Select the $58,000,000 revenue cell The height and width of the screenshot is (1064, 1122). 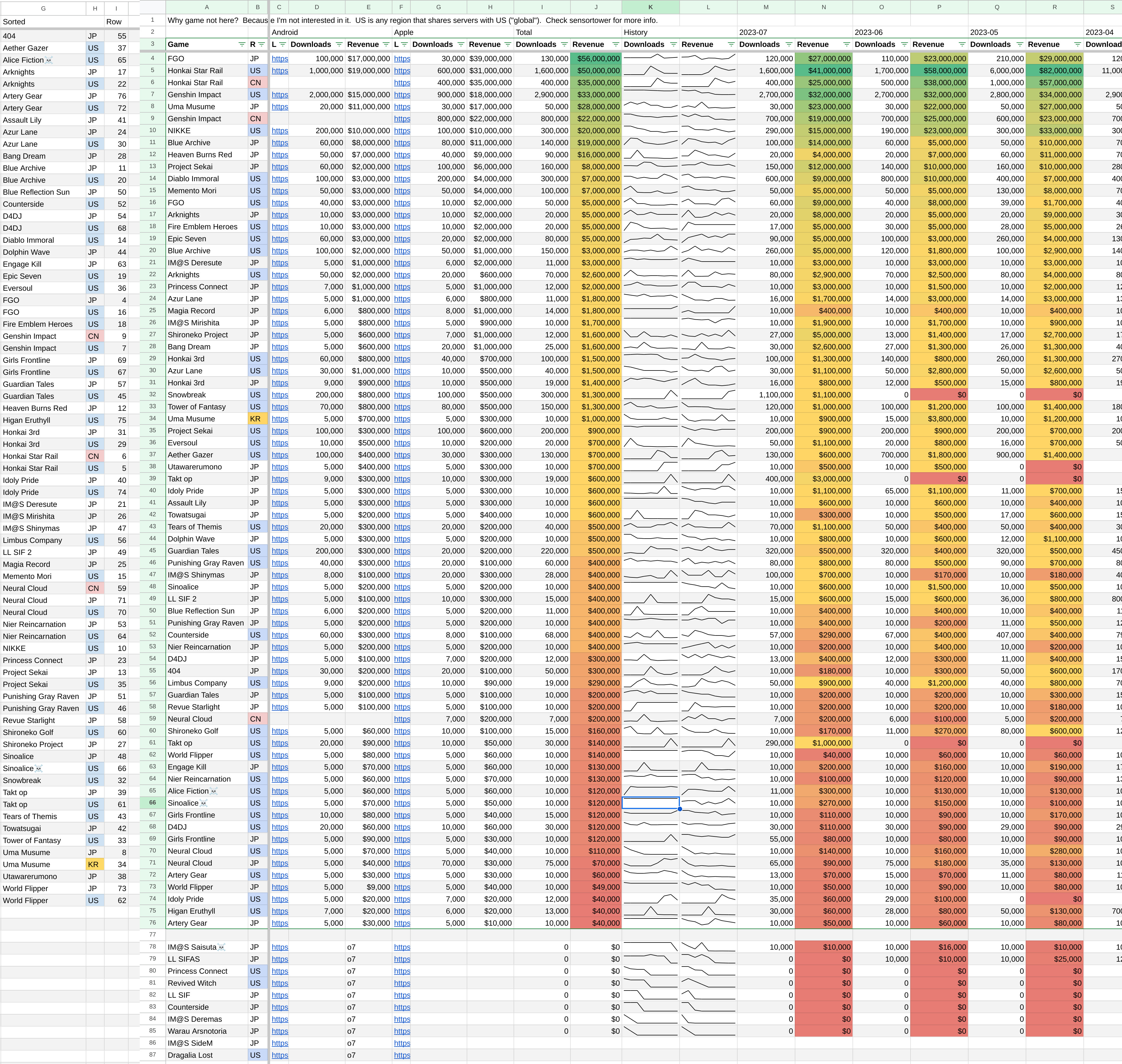[939, 71]
